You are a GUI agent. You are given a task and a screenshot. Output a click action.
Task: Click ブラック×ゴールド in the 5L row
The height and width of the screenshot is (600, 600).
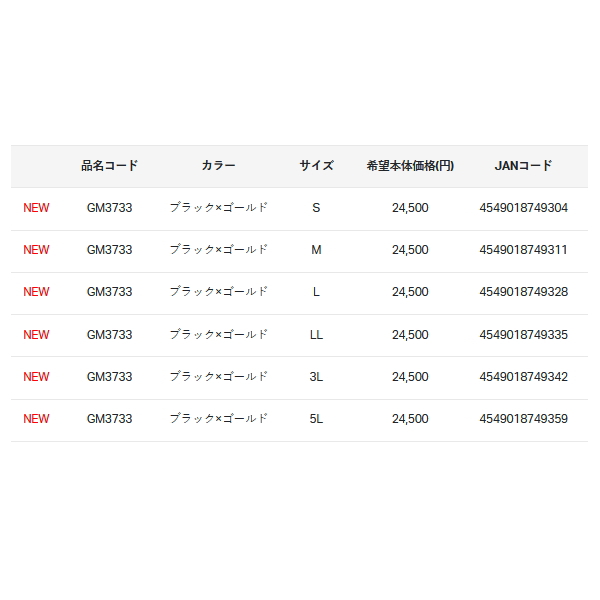pyautogui.click(x=218, y=419)
